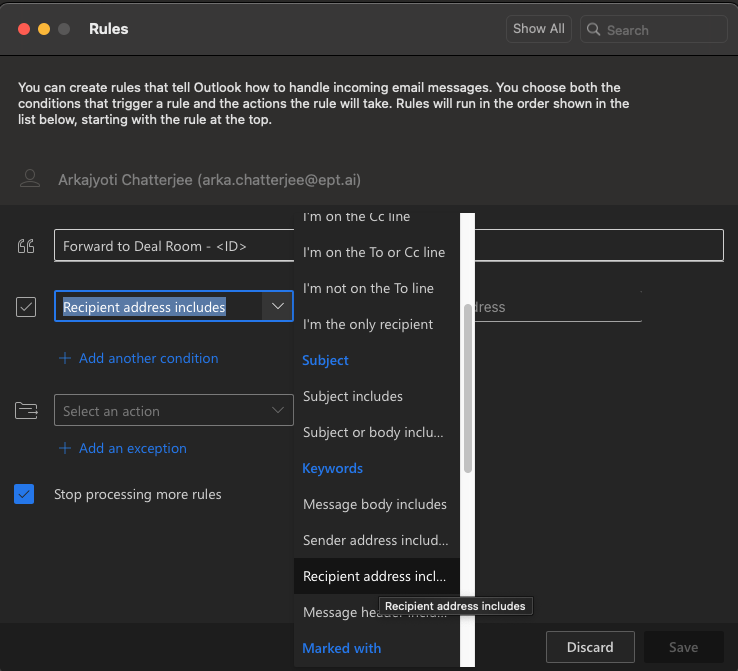Click the move-to-folder action icon
The height and width of the screenshot is (671, 738).
(26, 411)
